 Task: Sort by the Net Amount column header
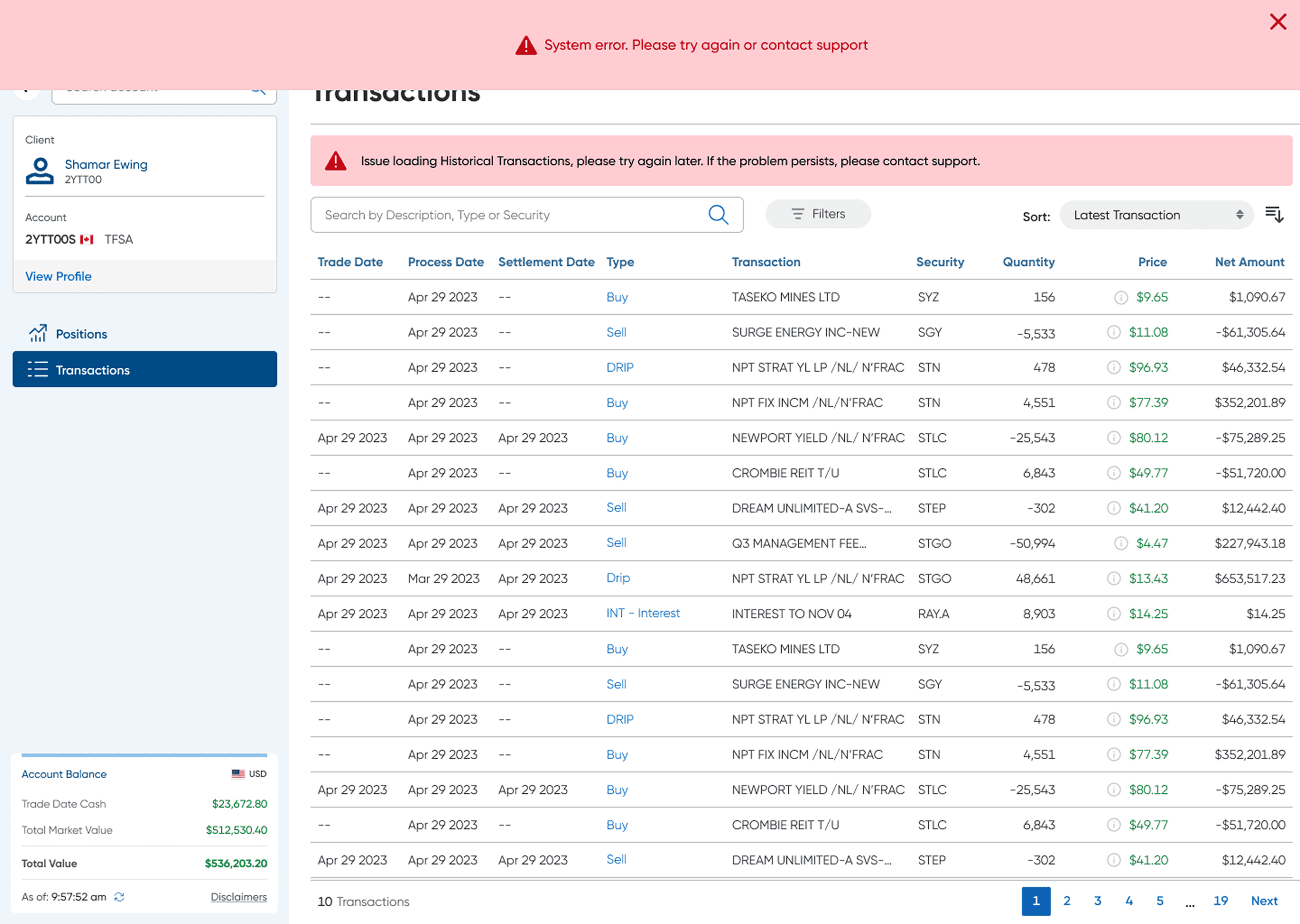coord(1249,262)
